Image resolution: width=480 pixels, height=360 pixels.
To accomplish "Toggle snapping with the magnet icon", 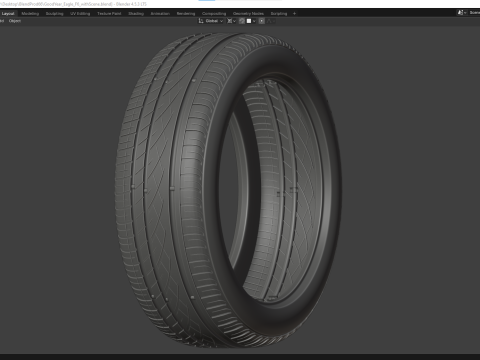I will 242,21.
